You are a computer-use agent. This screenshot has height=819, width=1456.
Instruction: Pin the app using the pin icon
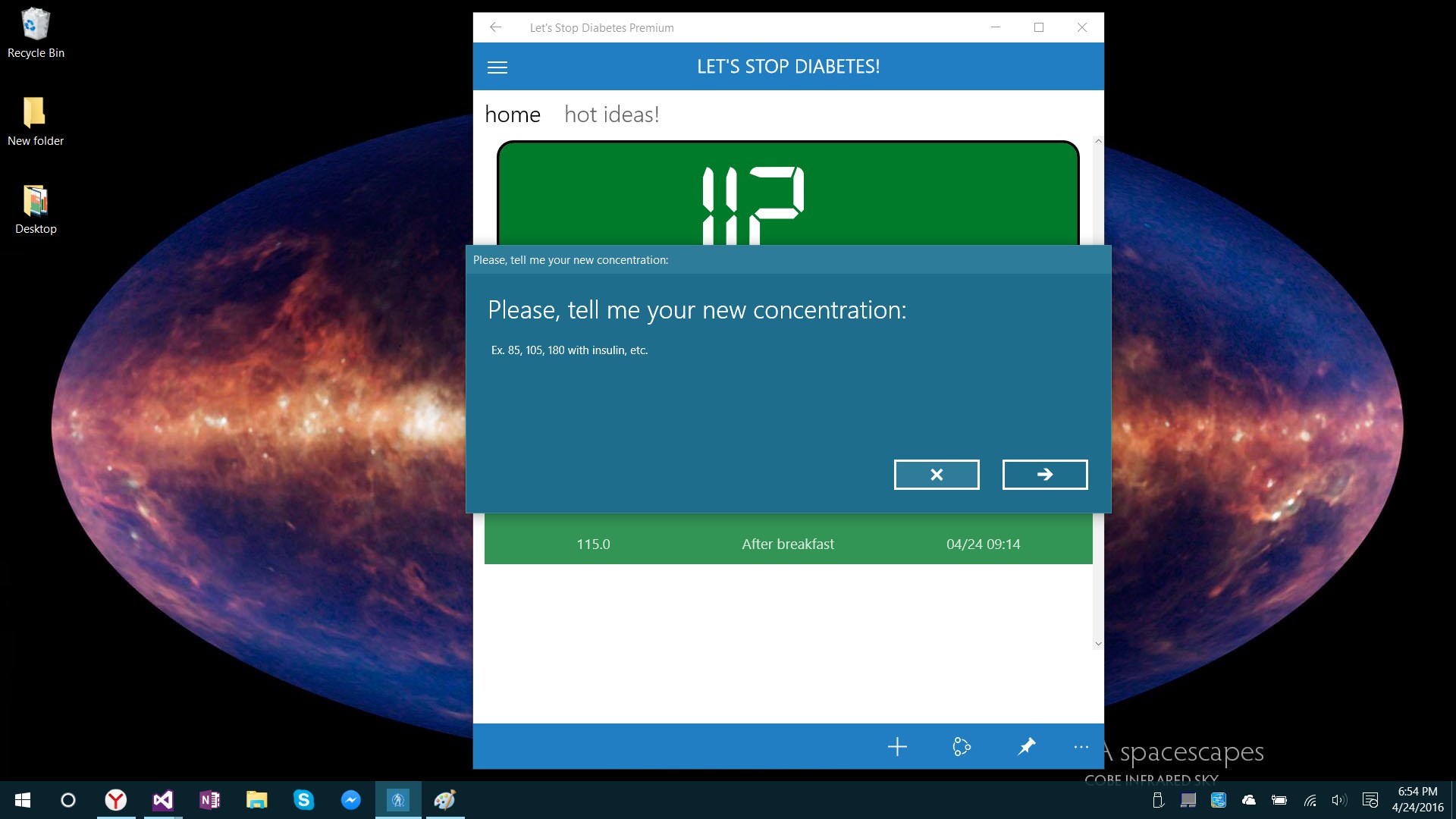1026,747
